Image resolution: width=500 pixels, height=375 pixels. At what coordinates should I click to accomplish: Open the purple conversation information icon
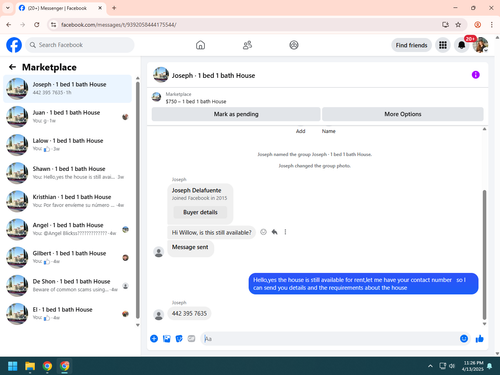click(475, 75)
